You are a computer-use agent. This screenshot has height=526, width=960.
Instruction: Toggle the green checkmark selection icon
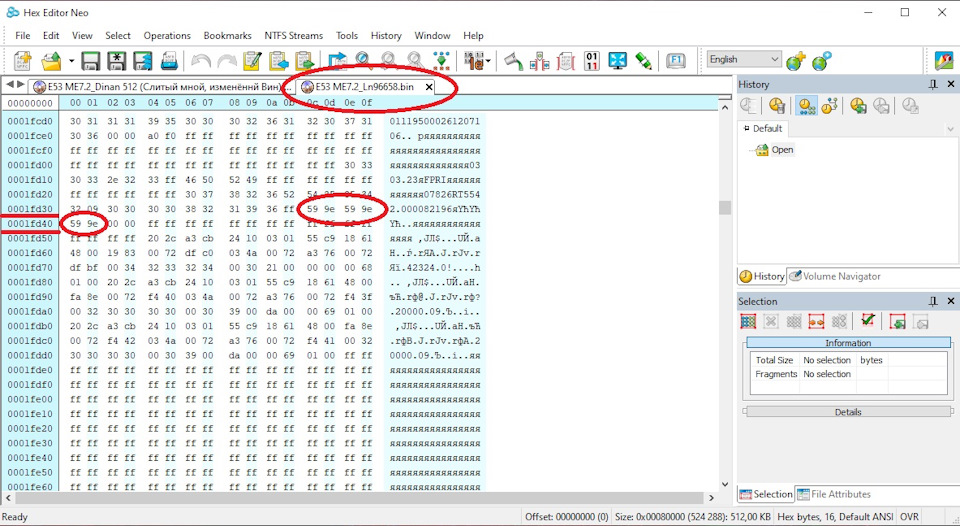(x=868, y=321)
